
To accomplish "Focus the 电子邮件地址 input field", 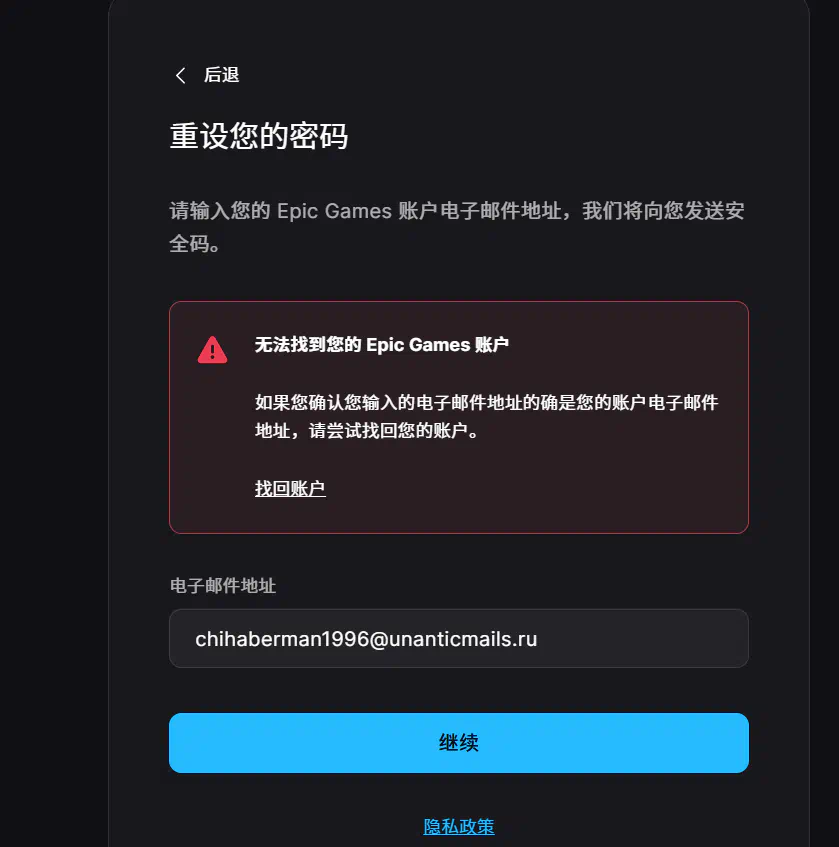I will [x=459, y=638].
